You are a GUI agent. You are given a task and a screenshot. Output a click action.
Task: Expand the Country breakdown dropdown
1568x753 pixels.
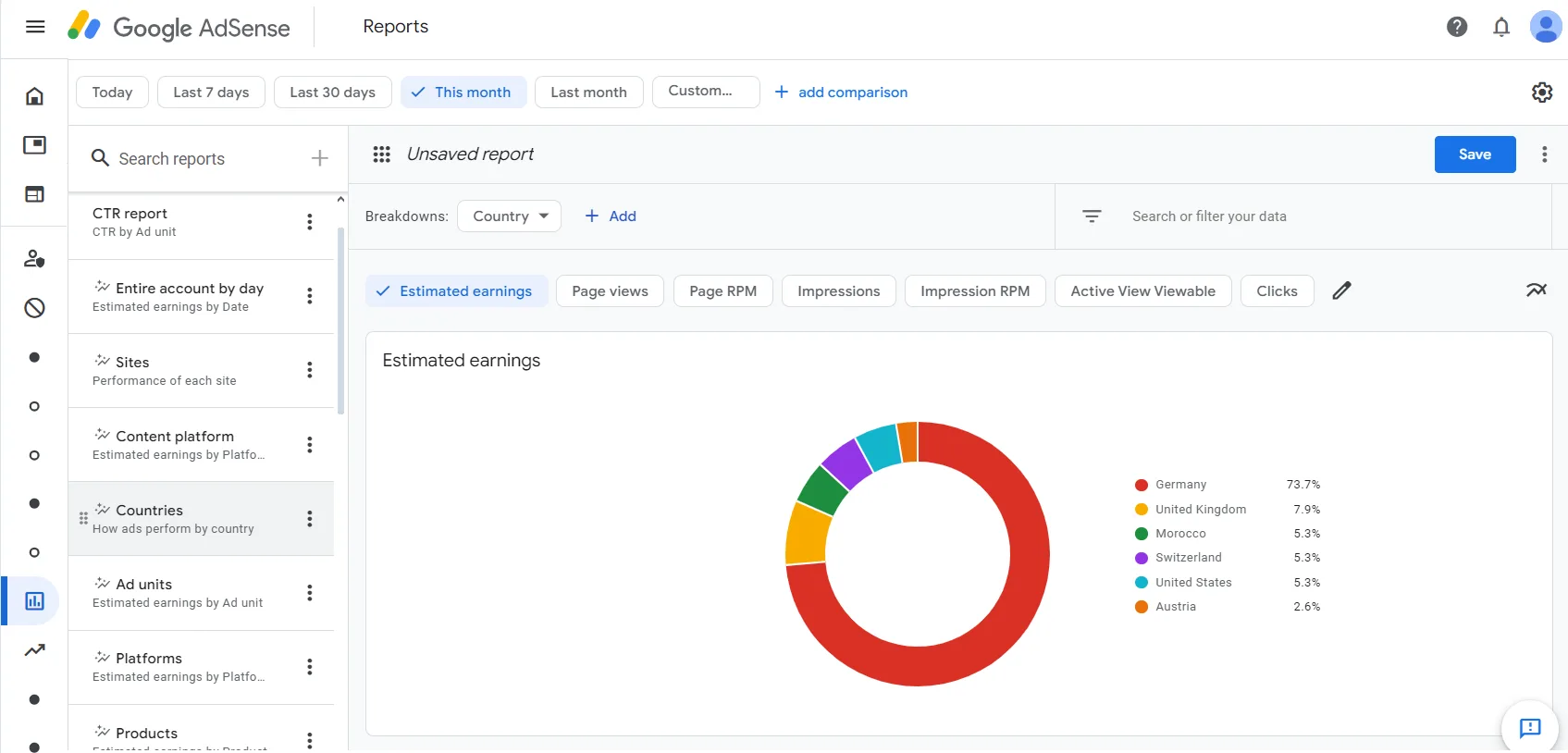pyautogui.click(x=509, y=216)
